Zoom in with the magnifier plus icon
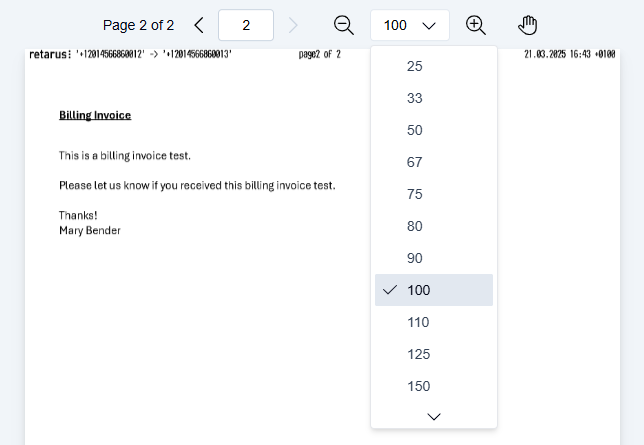 [476, 25]
